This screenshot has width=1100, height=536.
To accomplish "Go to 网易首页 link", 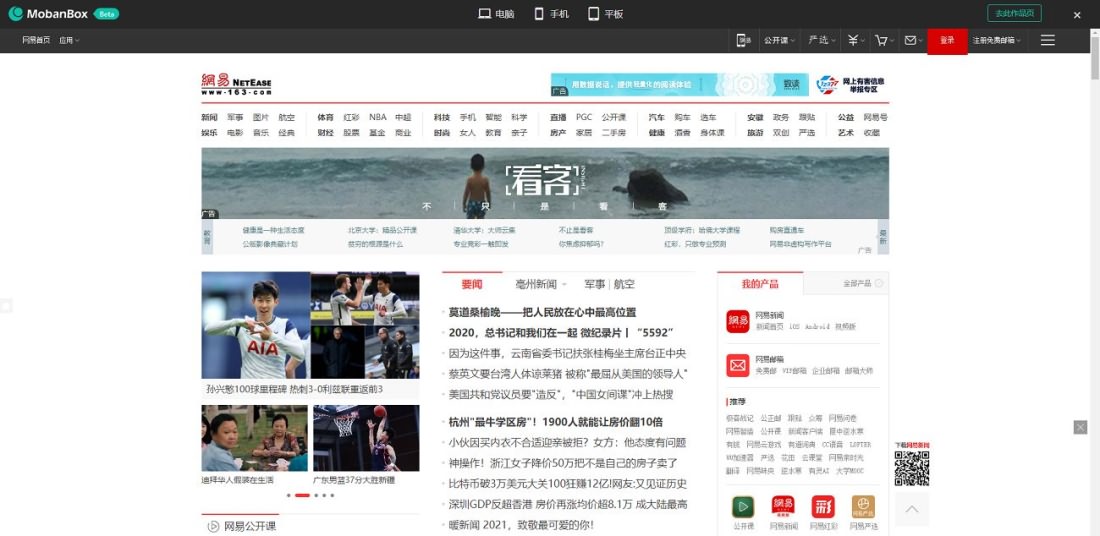I will [36, 40].
